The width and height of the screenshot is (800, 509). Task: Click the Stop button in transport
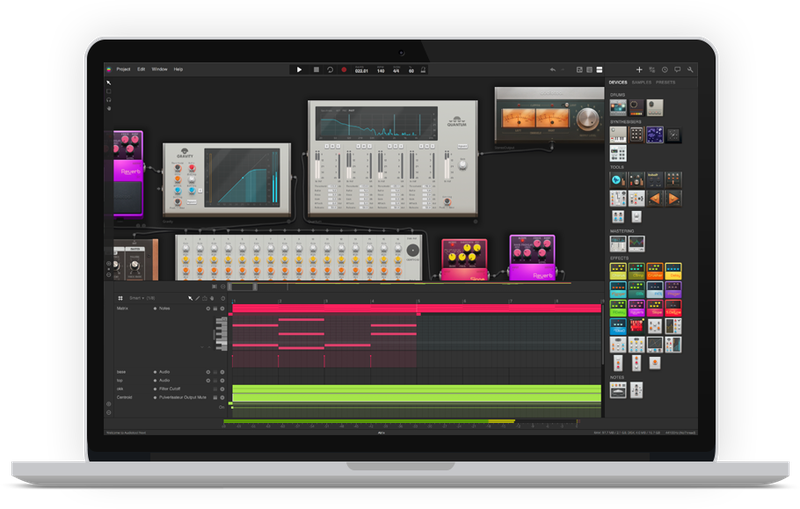(x=316, y=69)
